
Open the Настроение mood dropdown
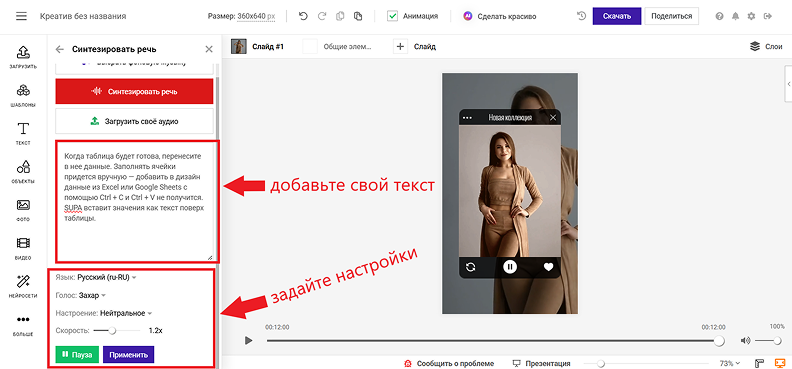[126, 313]
